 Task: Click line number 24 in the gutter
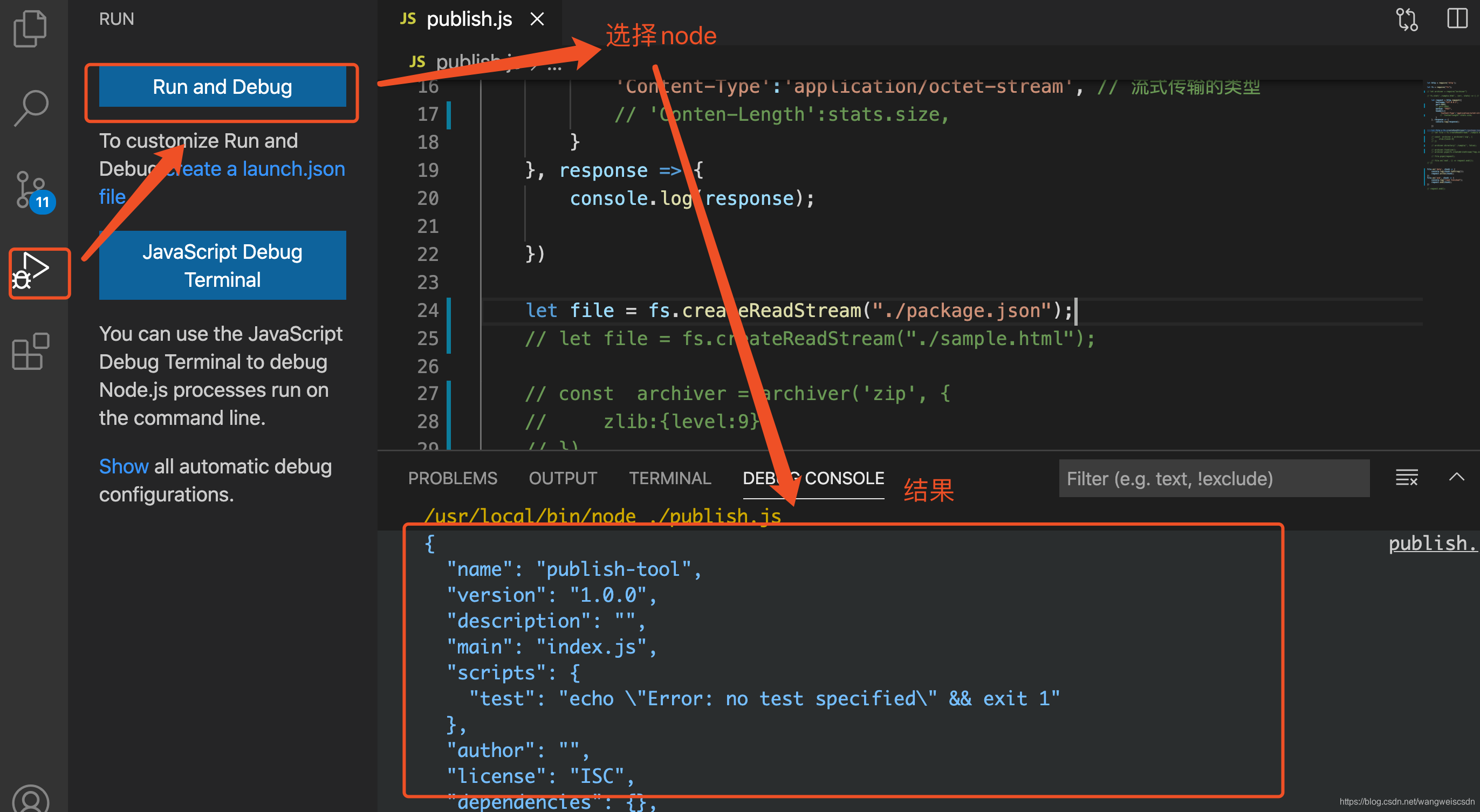pos(428,311)
